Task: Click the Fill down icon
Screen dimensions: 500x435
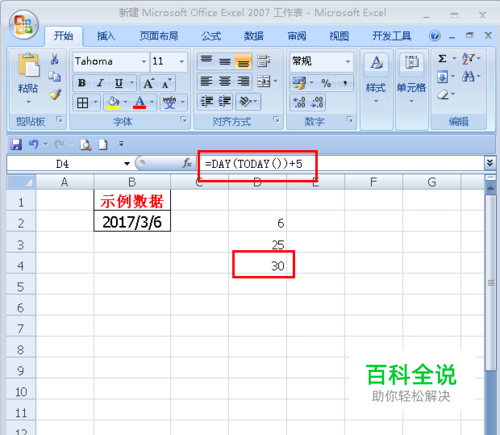Action: pyautogui.click(x=442, y=77)
